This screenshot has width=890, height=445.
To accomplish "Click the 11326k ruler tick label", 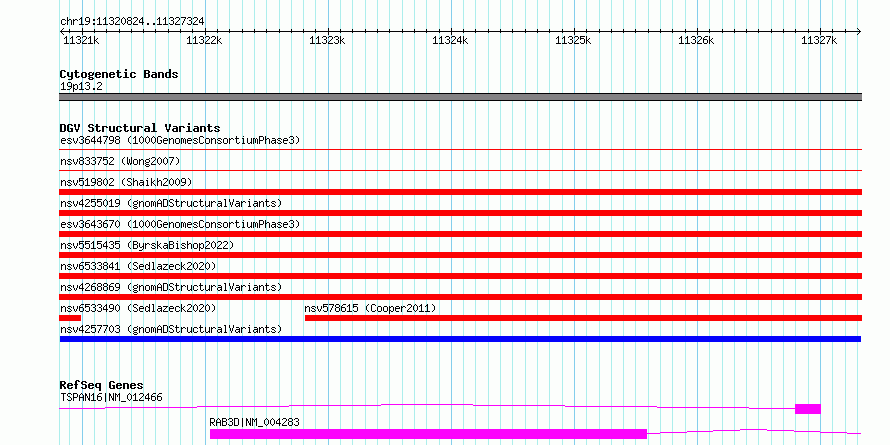I will tap(696, 40).
